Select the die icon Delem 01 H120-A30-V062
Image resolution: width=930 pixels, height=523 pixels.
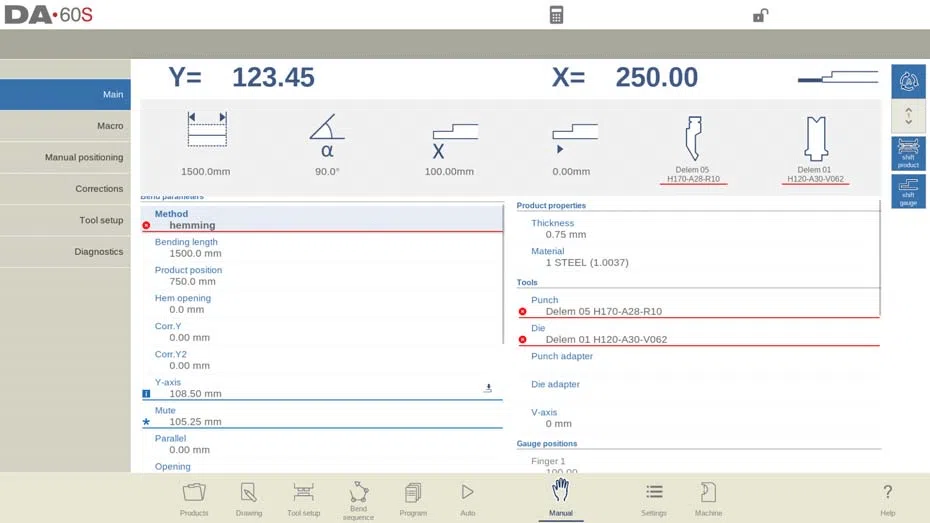click(815, 149)
